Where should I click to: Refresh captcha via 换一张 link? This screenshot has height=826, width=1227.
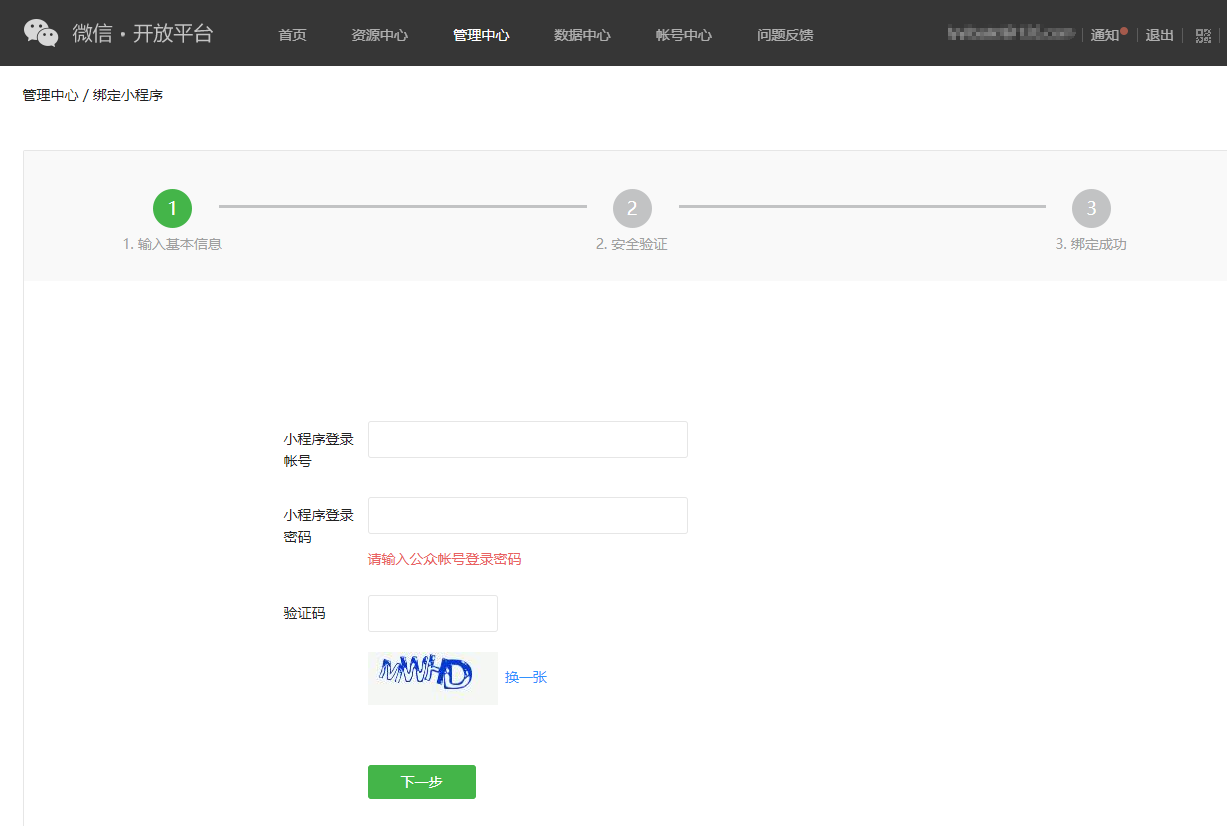[x=526, y=677]
